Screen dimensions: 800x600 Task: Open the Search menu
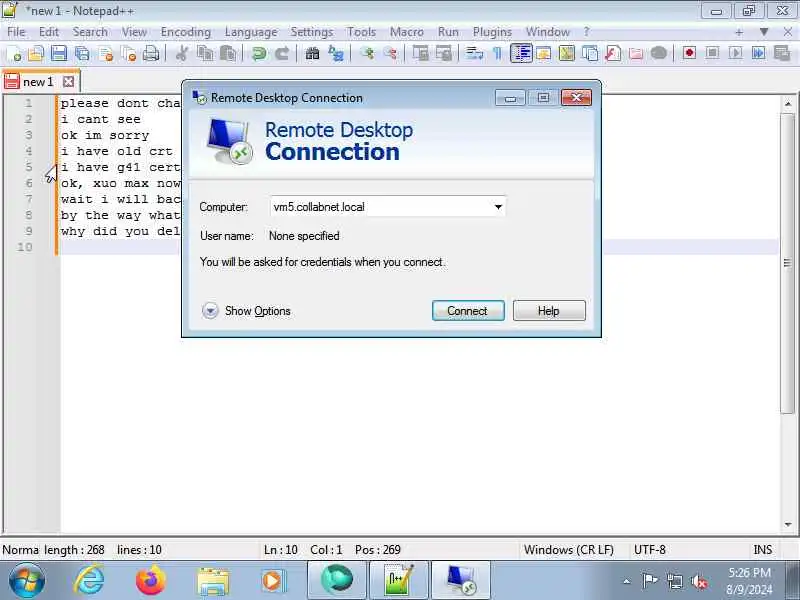[x=90, y=32]
